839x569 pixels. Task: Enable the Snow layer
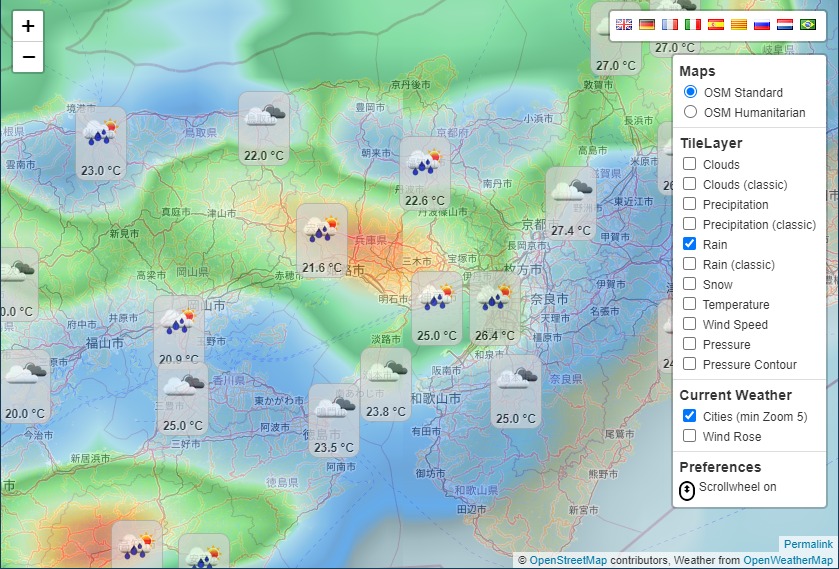[690, 283]
